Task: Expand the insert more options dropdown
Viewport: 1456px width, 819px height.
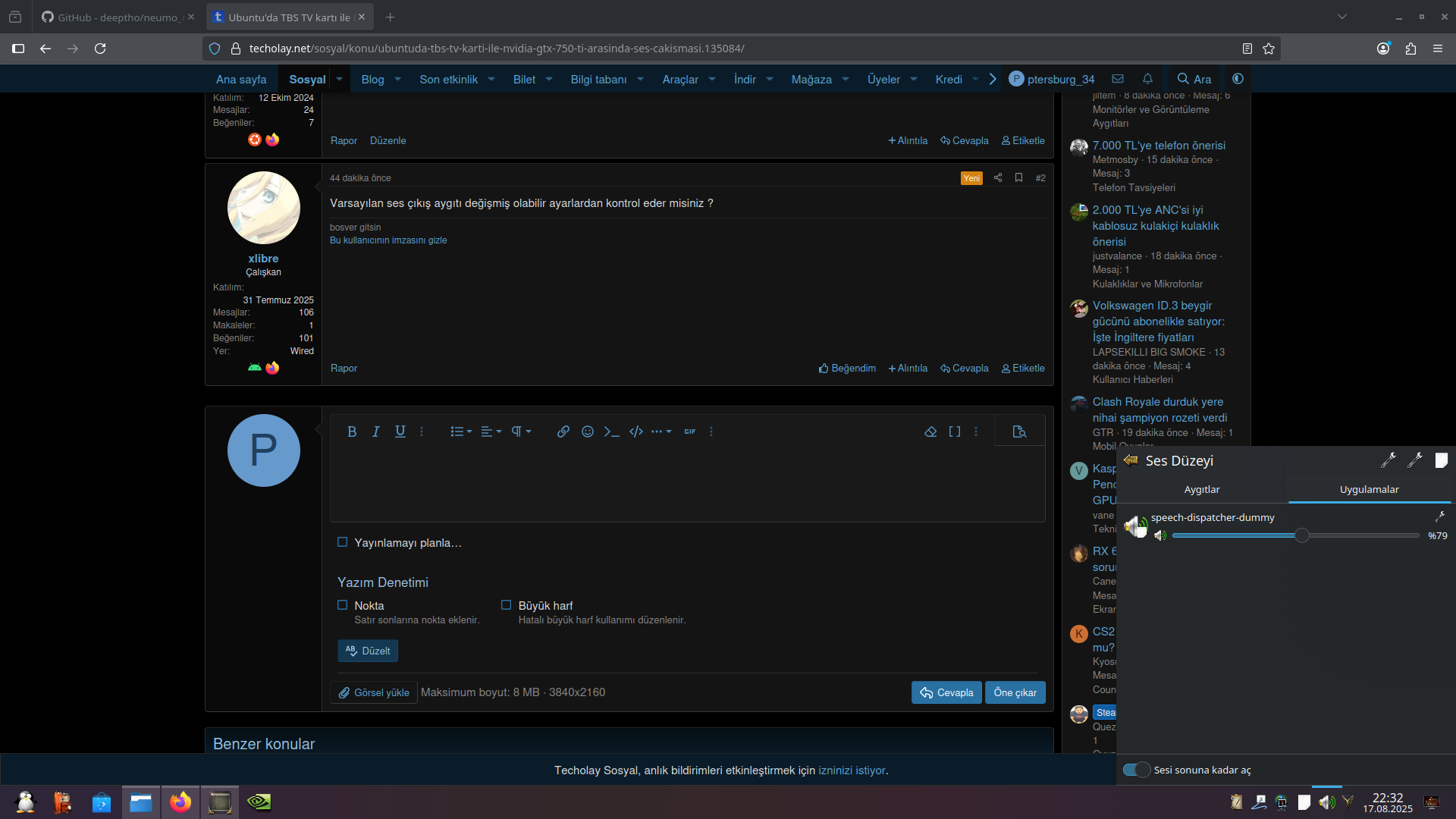Action: [661, 431]
